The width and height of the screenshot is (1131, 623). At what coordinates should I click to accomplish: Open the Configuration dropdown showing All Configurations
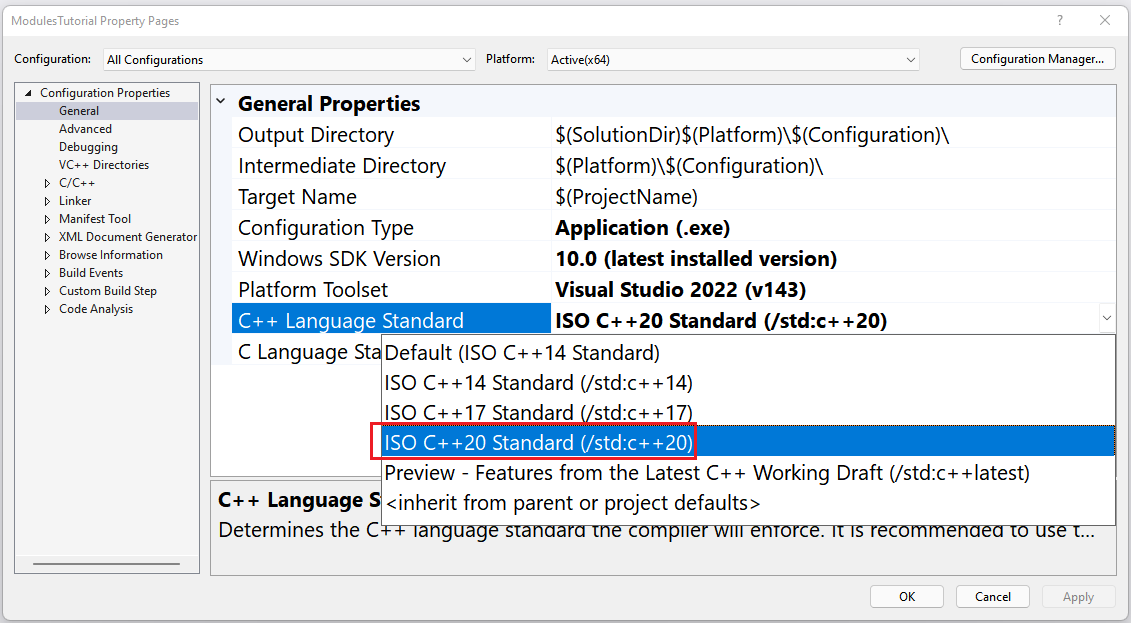click(467, 59)
